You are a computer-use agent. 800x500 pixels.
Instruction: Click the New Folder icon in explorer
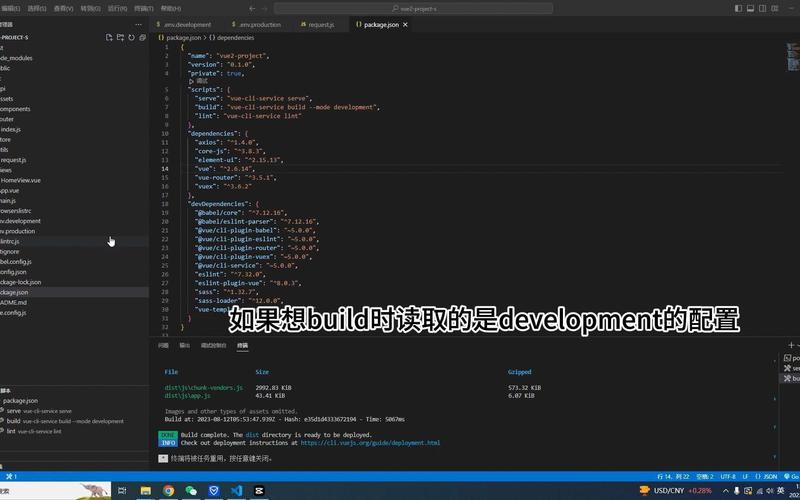120,37
